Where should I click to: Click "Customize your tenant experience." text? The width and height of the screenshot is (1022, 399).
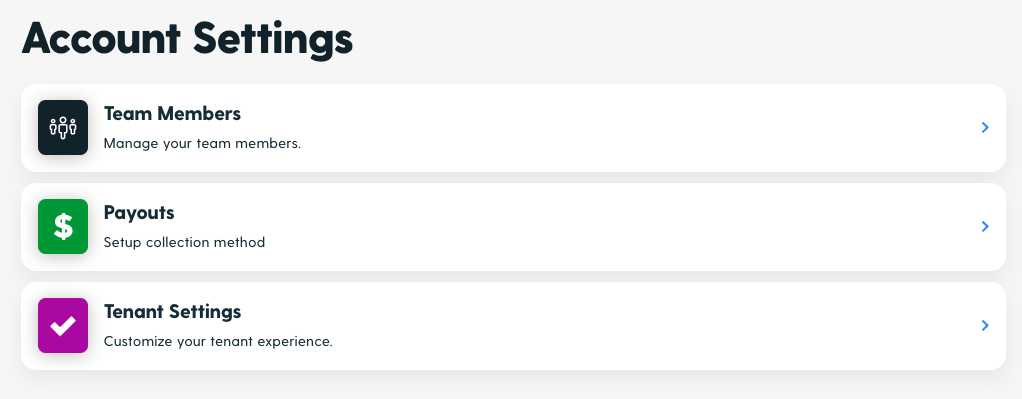(218, 342)
